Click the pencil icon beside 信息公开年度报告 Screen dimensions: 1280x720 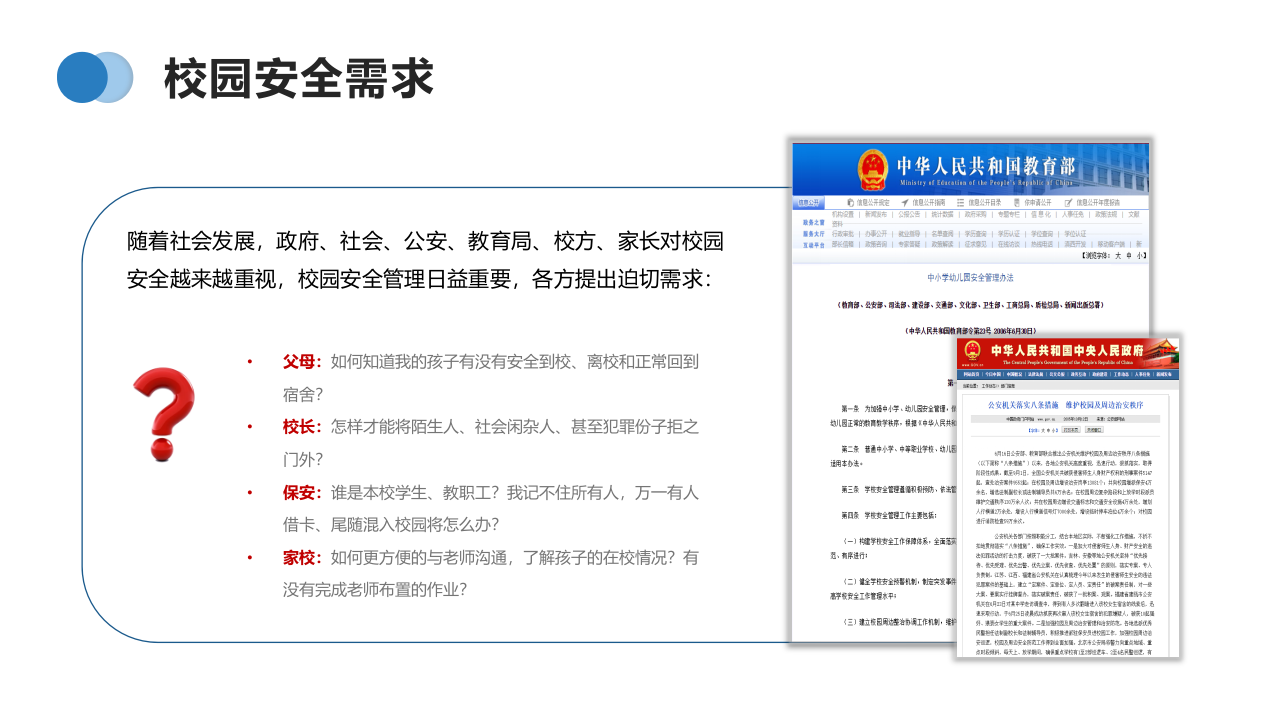(1069, 203)
